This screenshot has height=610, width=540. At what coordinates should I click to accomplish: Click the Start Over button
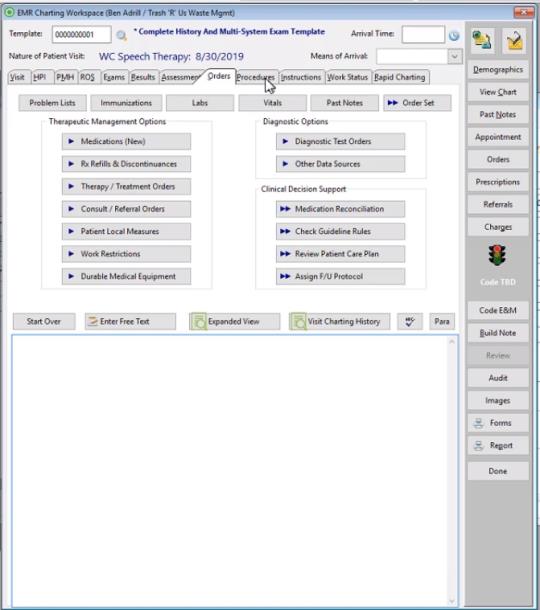pyautogui.click(x=44, y=321)
